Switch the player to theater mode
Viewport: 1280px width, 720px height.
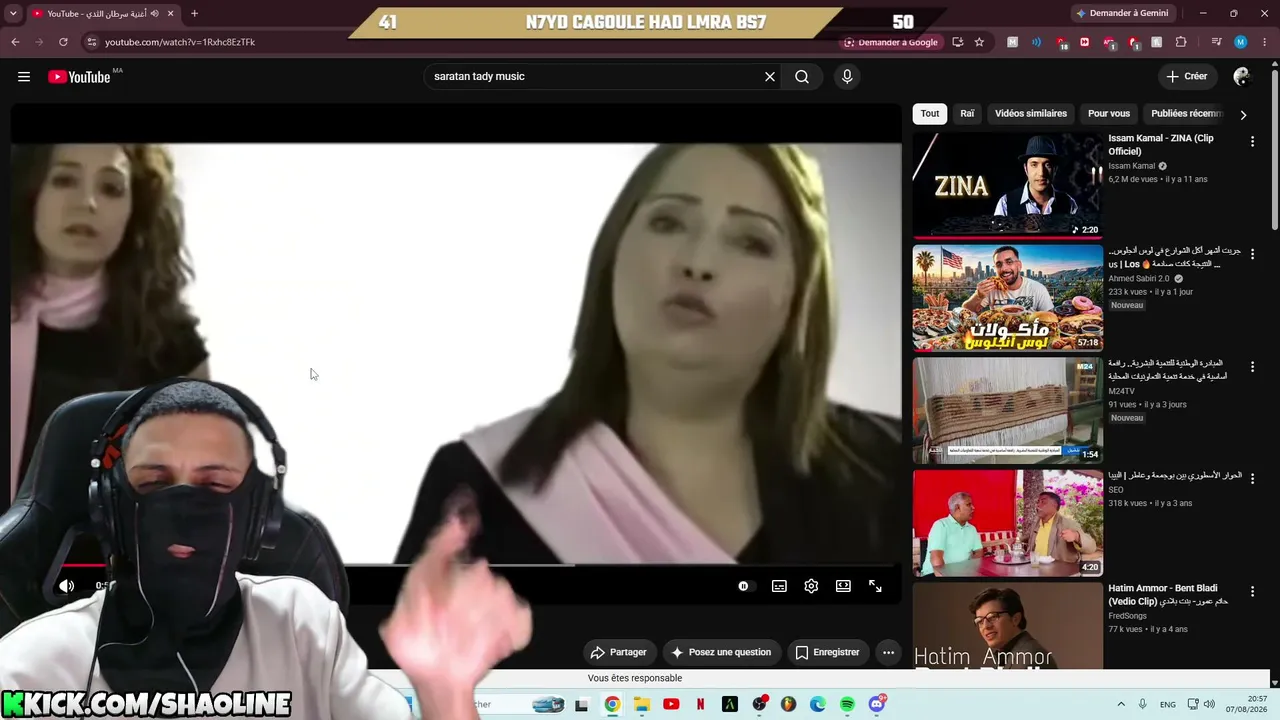(x=843, y=586)
